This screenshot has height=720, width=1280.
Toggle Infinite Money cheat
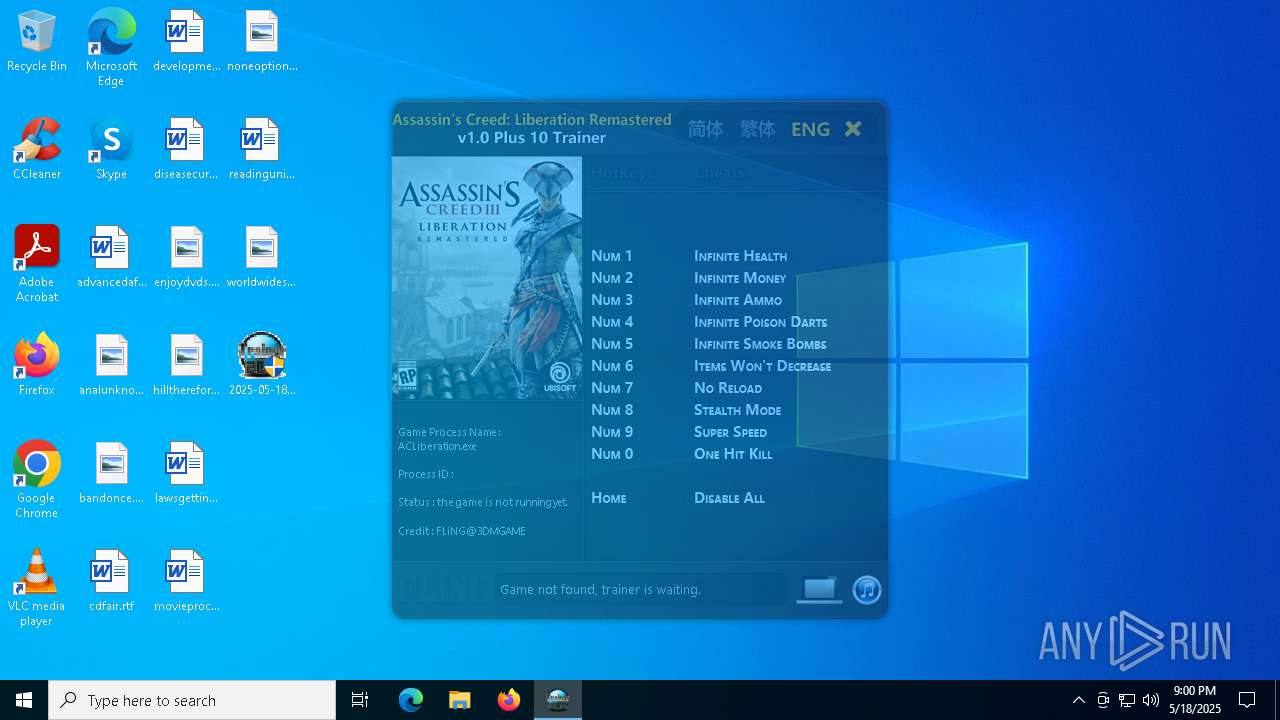coord(740,278)
